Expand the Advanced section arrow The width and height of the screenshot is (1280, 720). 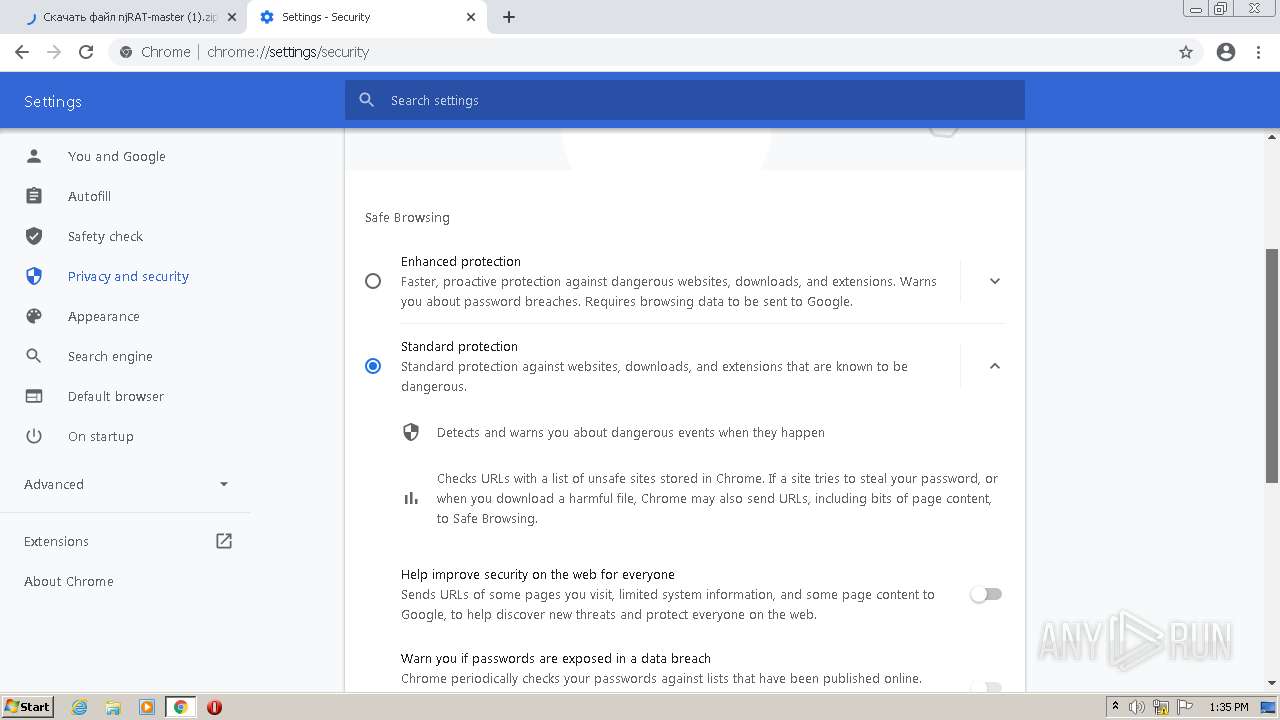click(x=224, y=484)
